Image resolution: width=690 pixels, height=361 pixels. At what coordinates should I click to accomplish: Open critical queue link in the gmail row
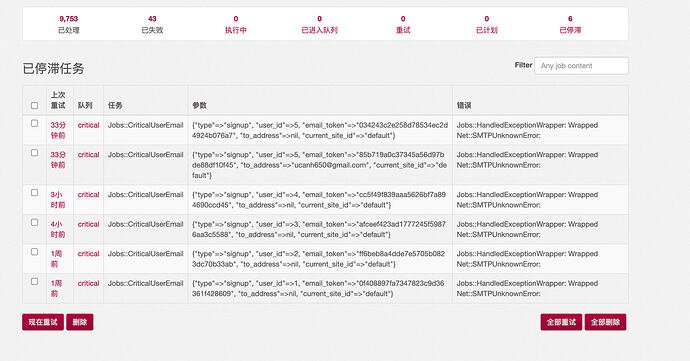tap(88, 155)
